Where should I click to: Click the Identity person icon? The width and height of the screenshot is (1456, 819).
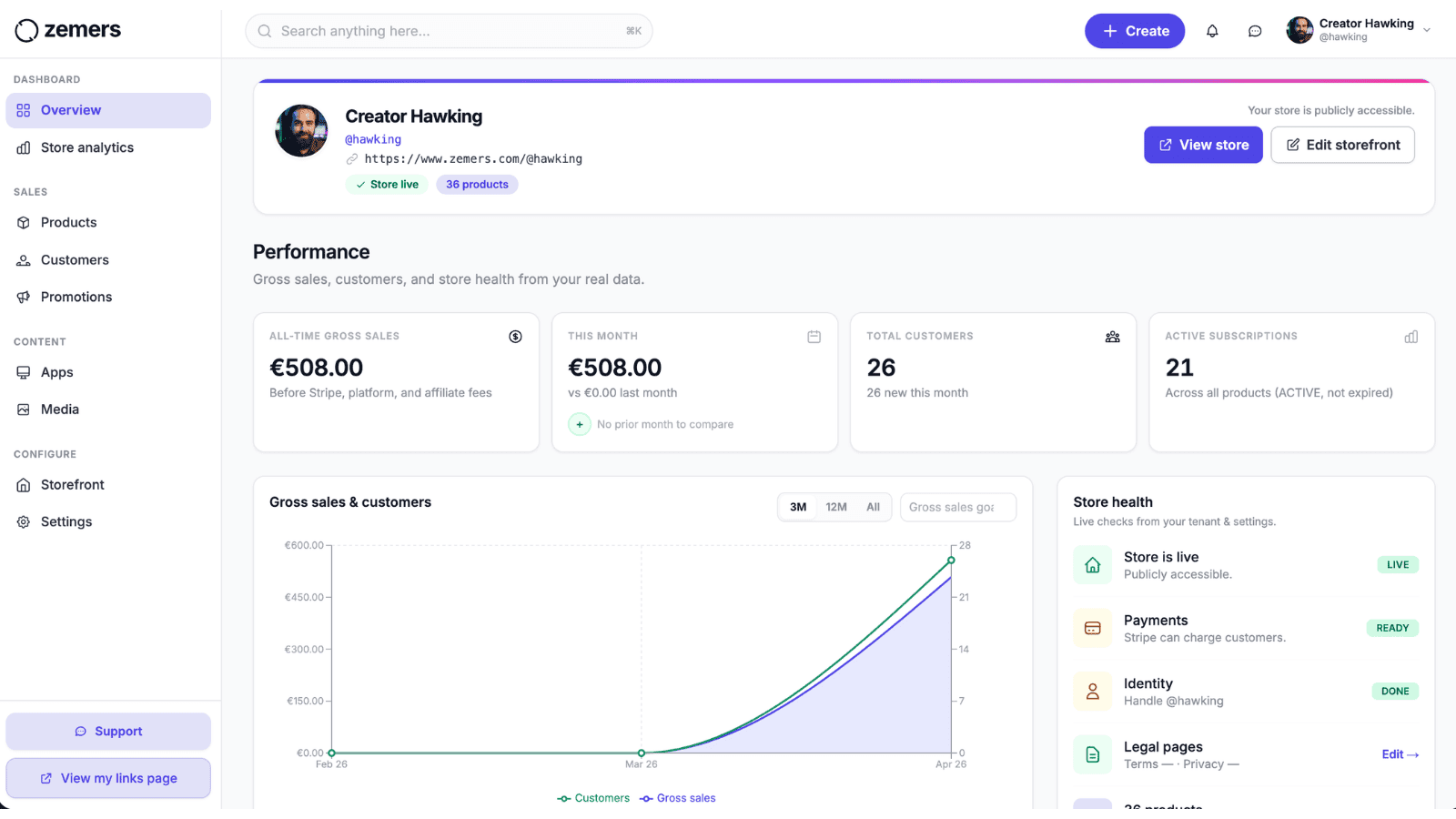[x=1093, y=692]
